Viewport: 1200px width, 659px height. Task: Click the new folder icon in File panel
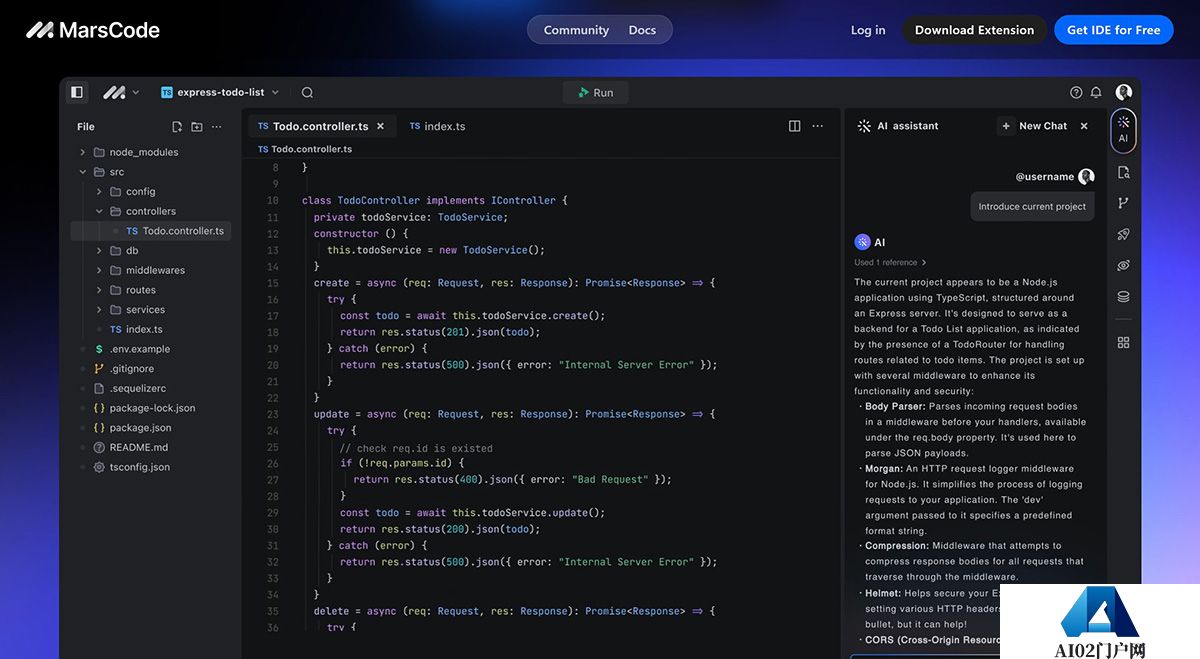coord(197,127)
